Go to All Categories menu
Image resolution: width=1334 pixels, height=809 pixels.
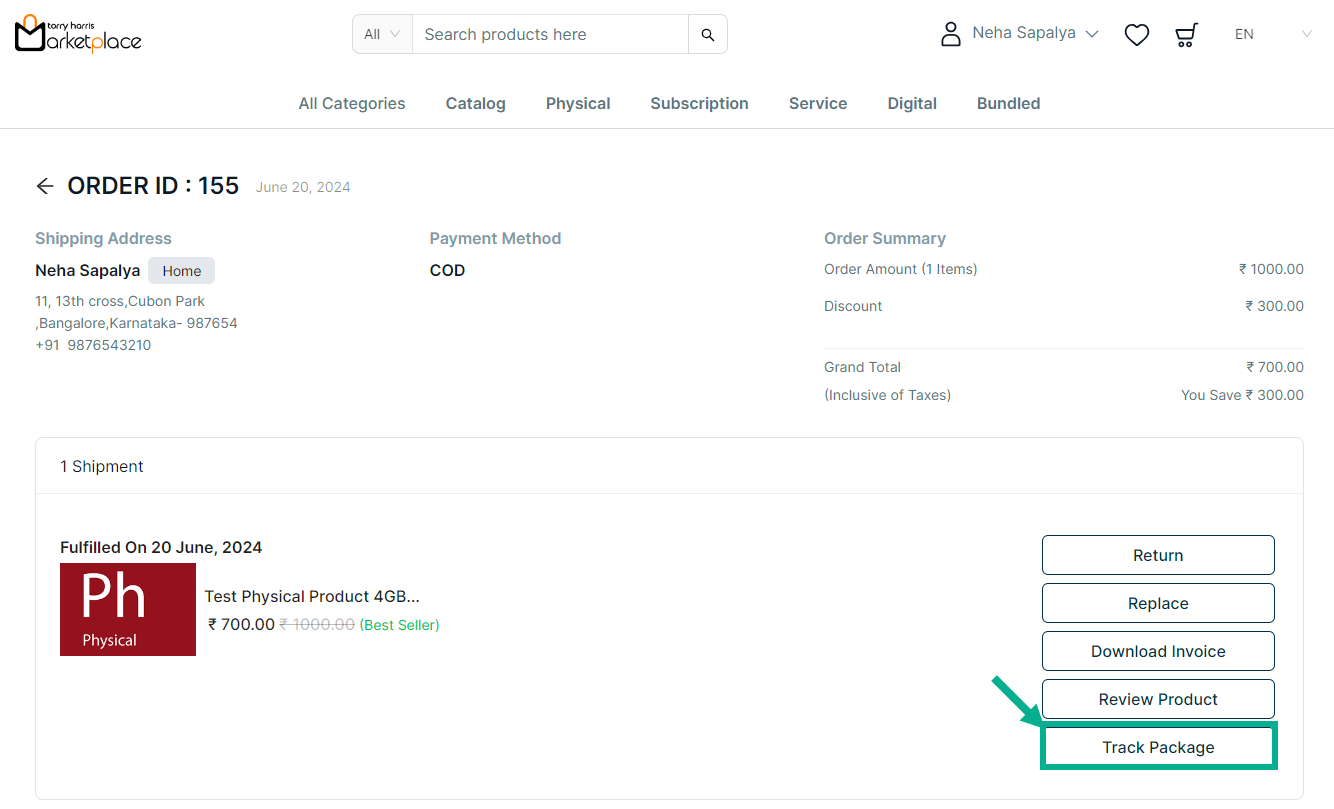click(x=352, y=103)
